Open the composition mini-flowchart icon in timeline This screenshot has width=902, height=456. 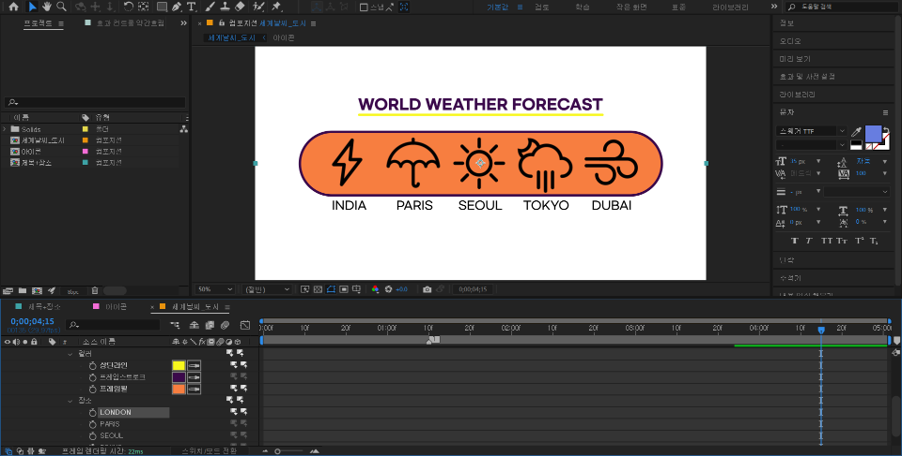coord(175,325)
